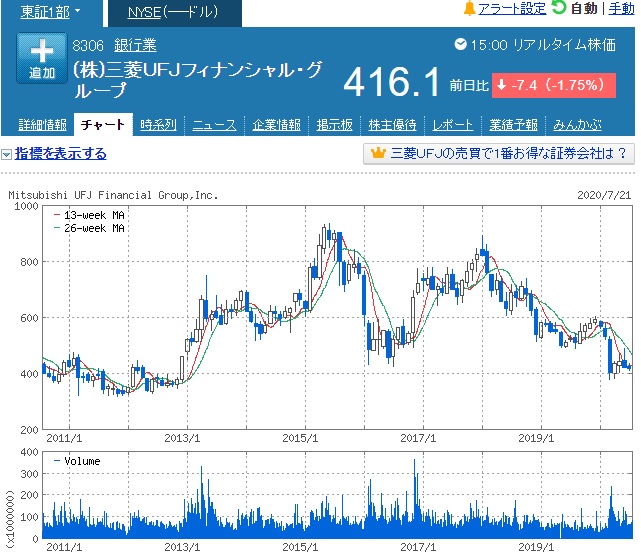
Task: Open the みんかぶ tab
Action: pos(577,125)
